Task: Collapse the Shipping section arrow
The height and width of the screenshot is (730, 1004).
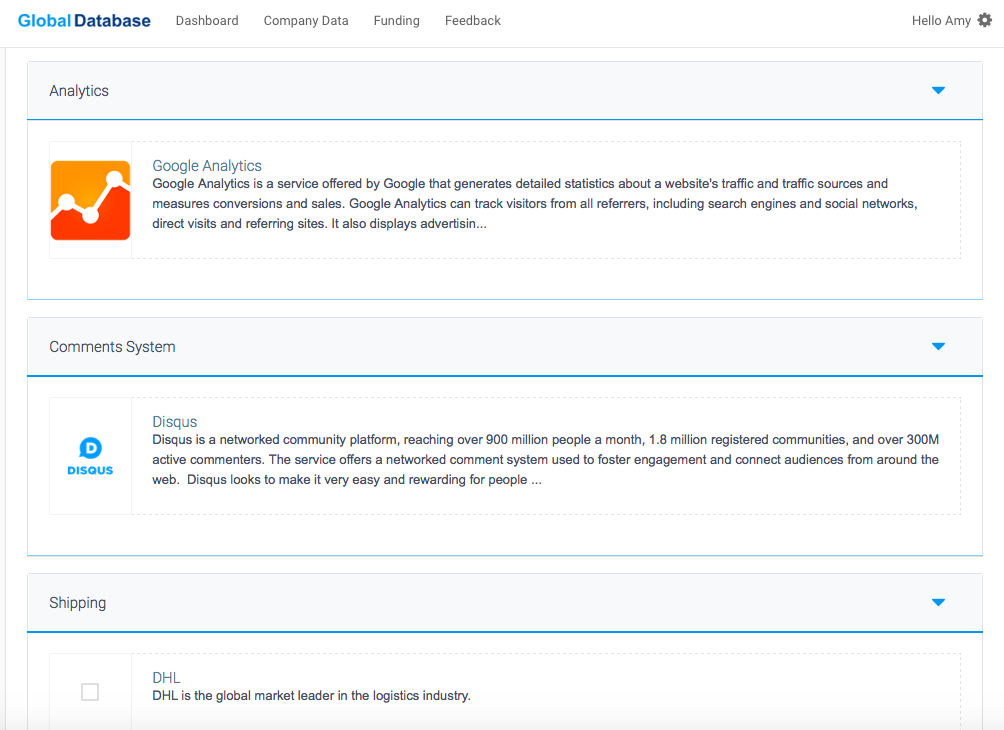Action: (938, 603)
